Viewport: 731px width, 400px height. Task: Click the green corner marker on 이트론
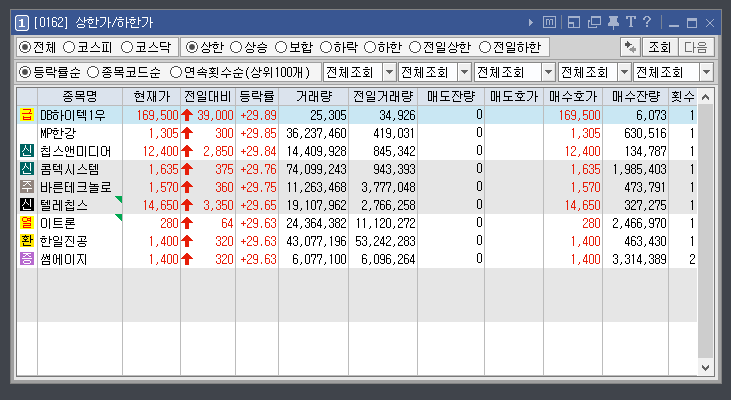click(119, 217)
